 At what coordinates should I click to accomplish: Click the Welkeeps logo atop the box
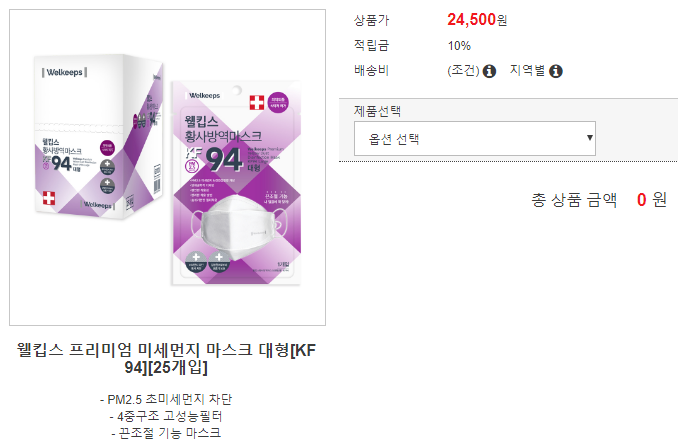pyautogui.click(x=64, y=72)
